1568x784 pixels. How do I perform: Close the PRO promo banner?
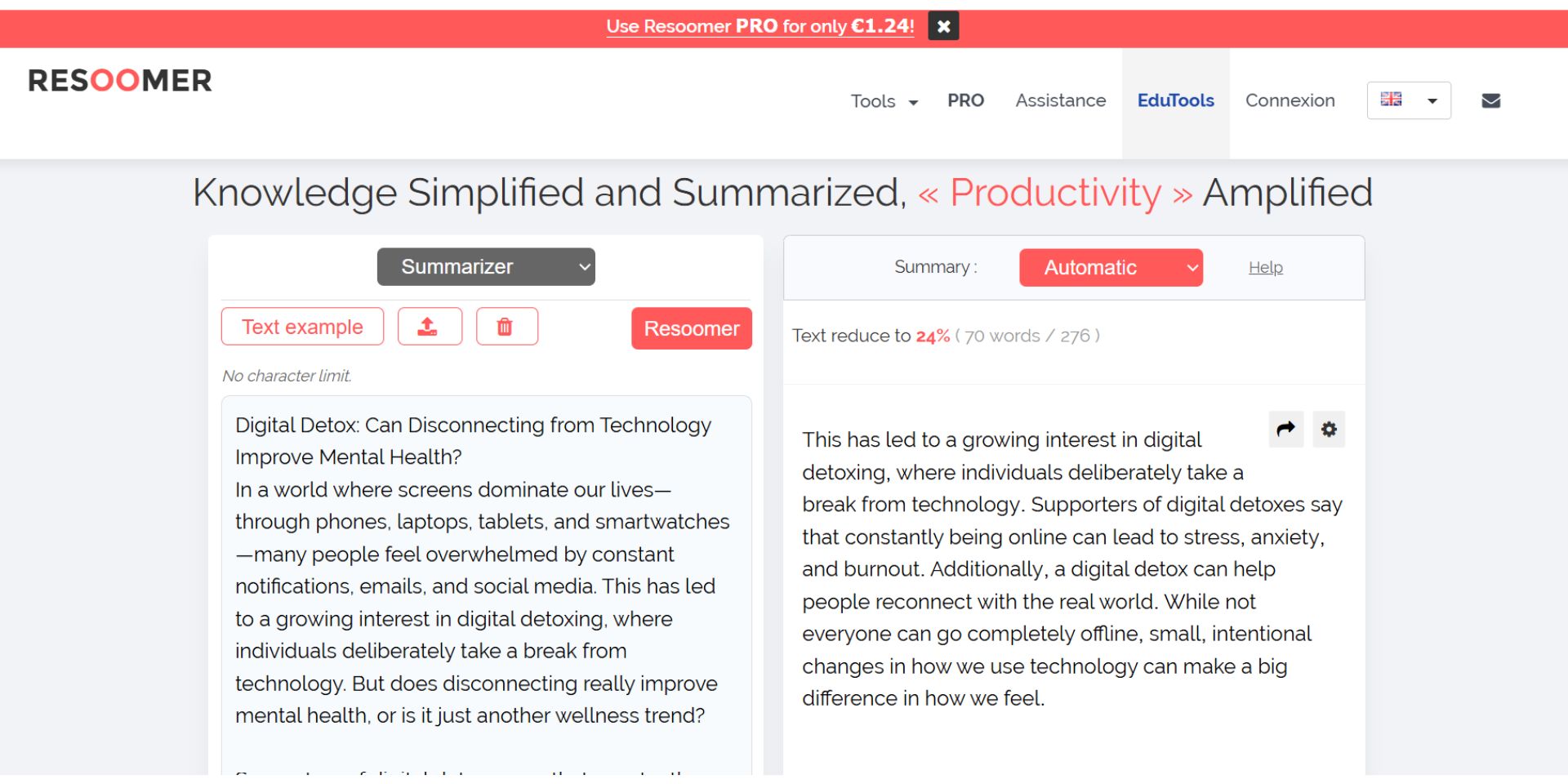pos(943,26)
